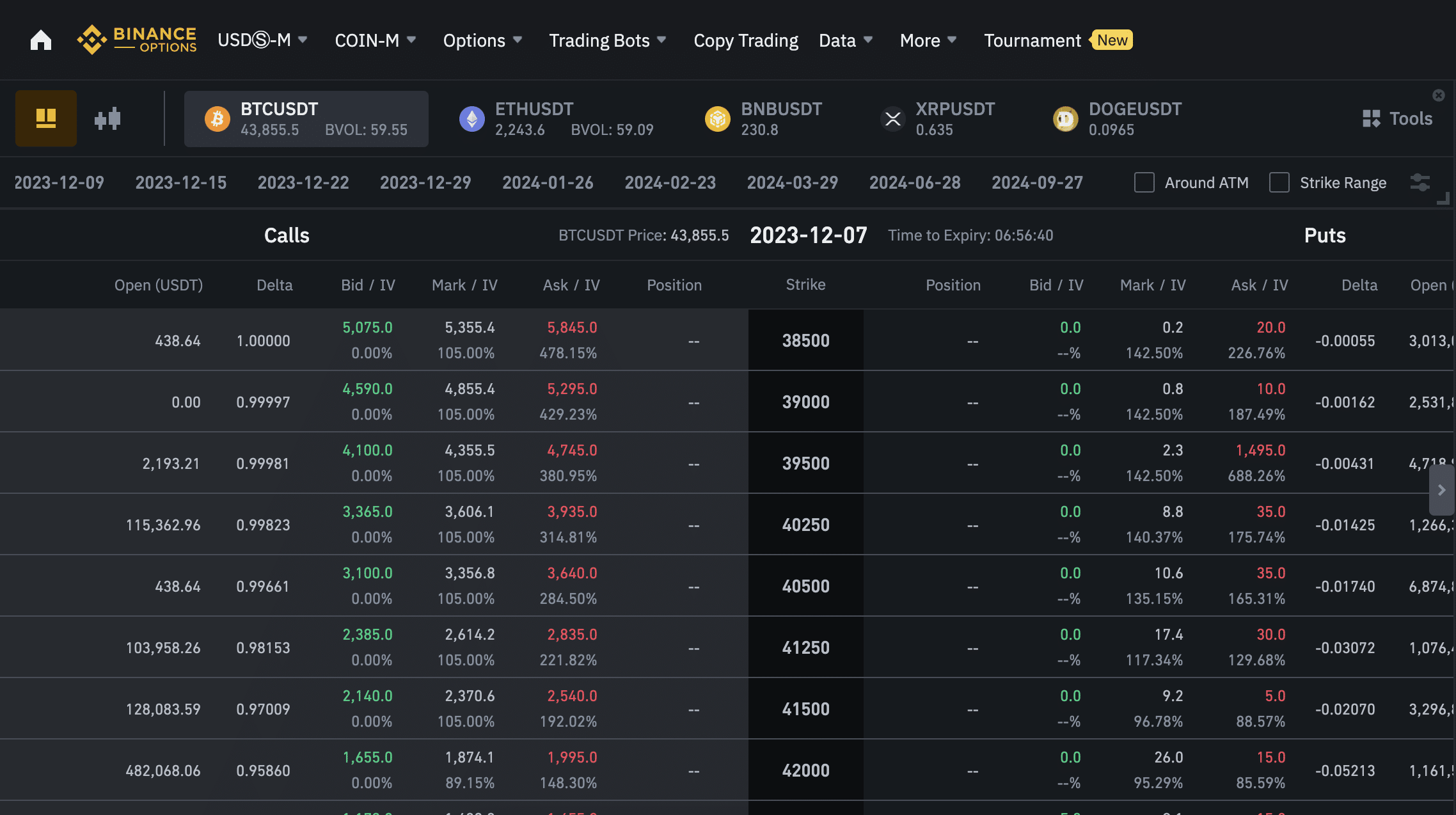Open the Options dropdown menu

click(x=483, y=40)
